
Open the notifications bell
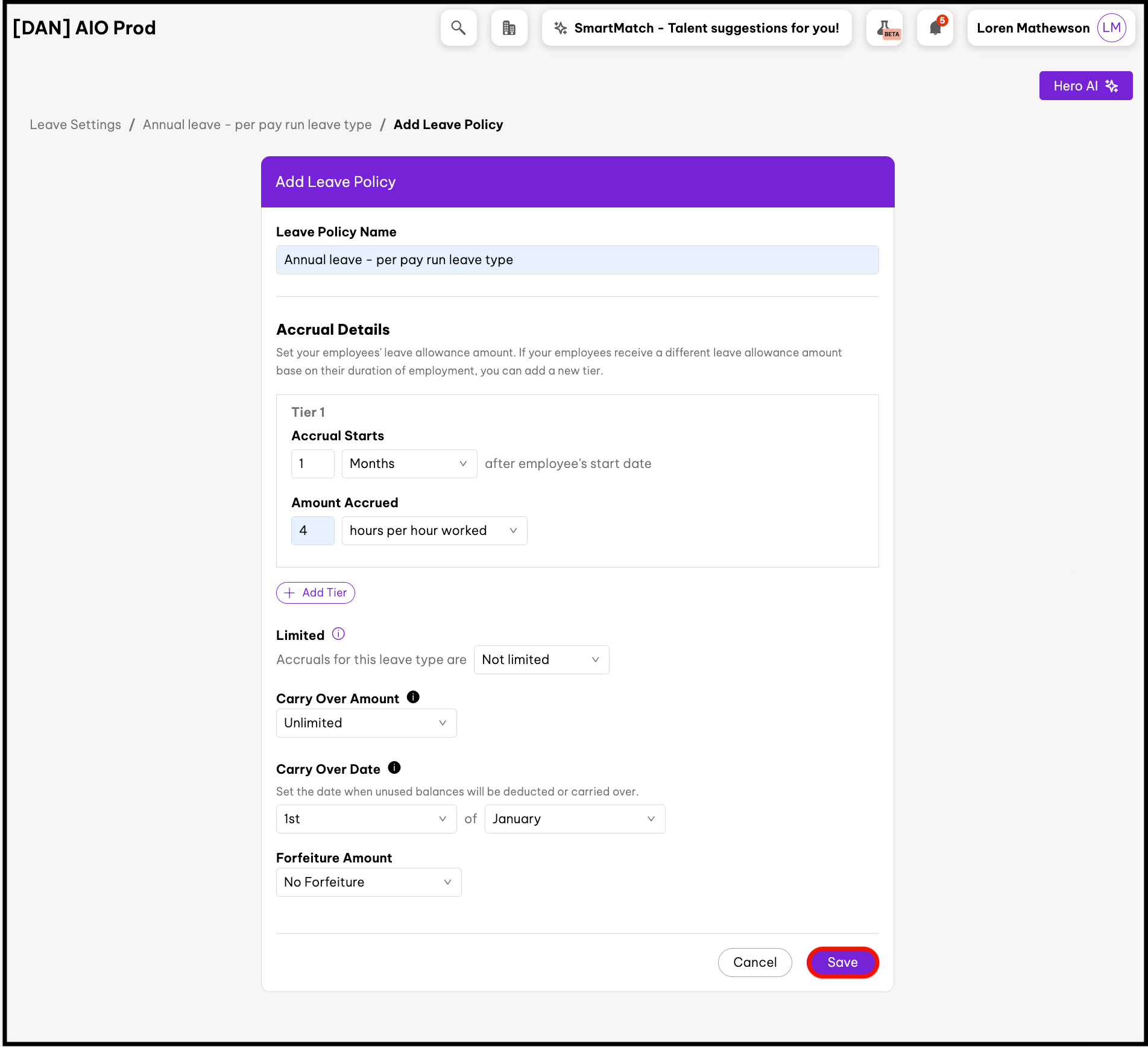pos(935,28)
